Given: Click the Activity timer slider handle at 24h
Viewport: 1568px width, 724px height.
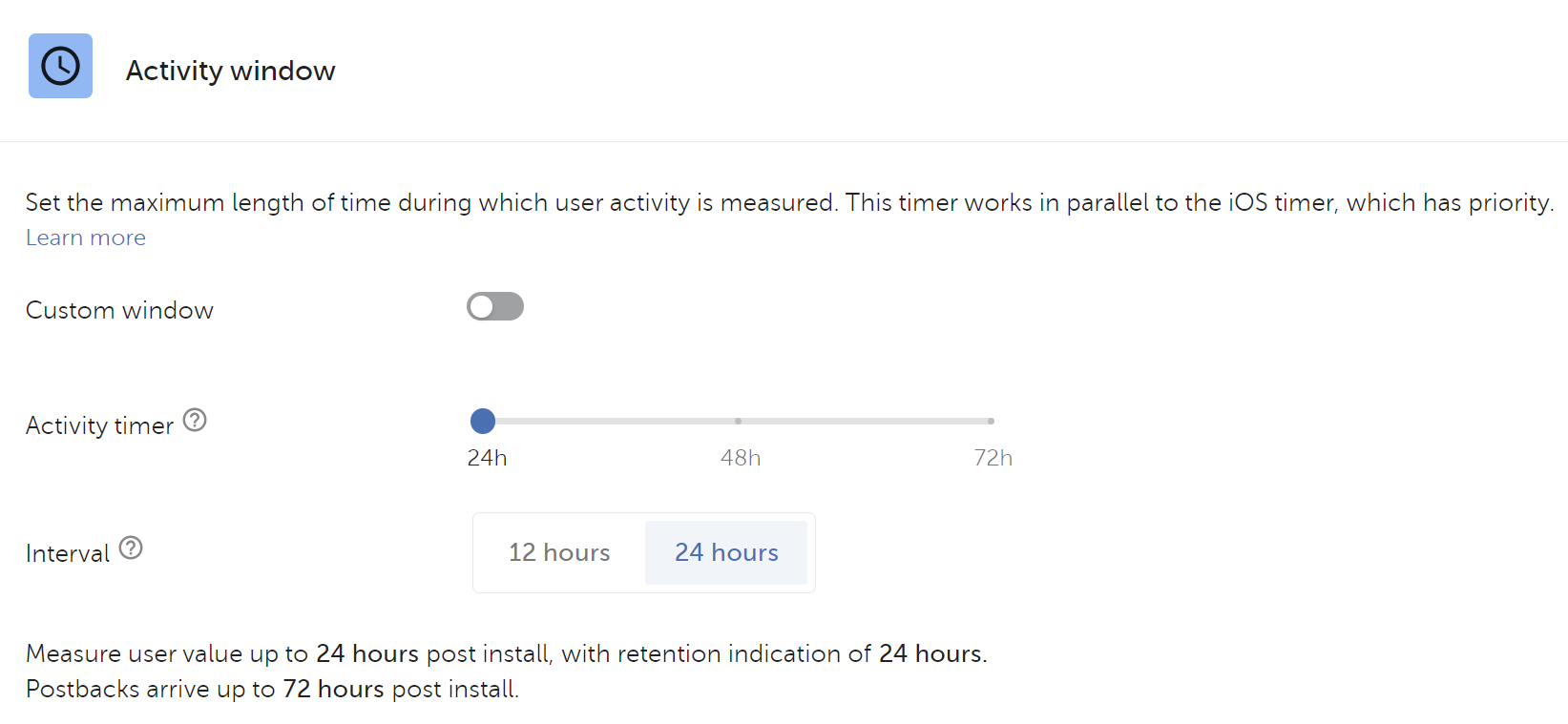Looking at the screenshot, I should [483, 421].
